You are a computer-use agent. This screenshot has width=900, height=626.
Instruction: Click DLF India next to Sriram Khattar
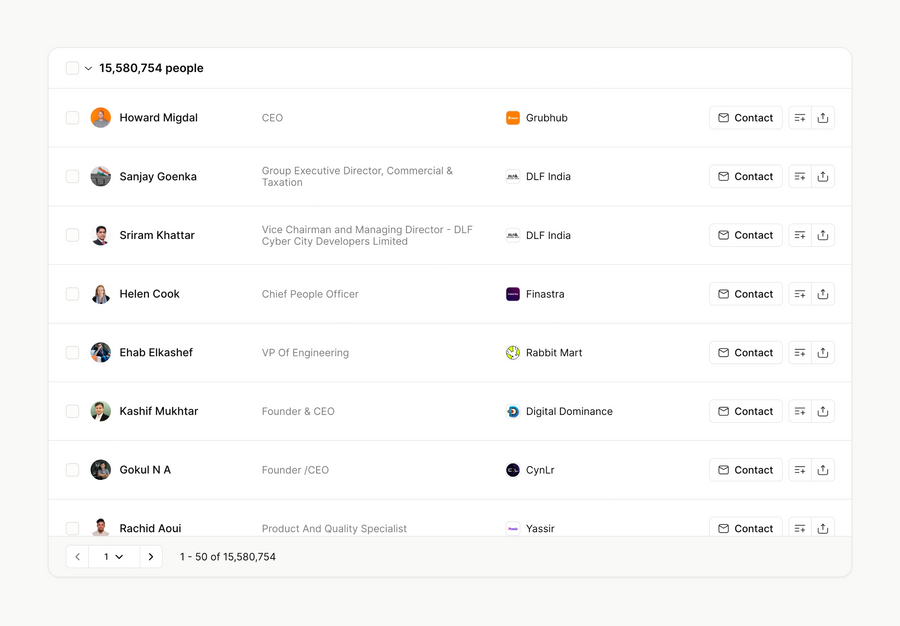[549, 235]
